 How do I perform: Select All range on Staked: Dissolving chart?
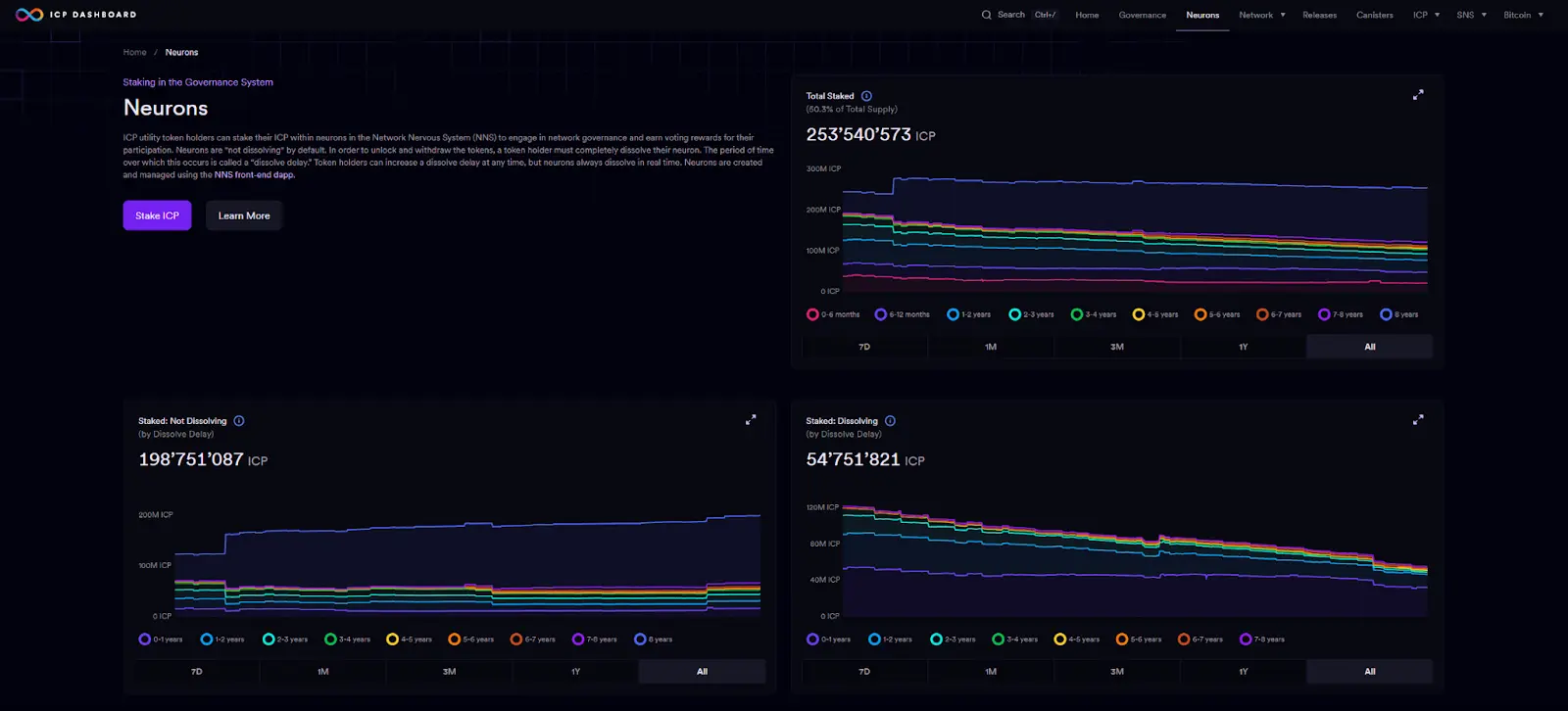(1370, 672)
